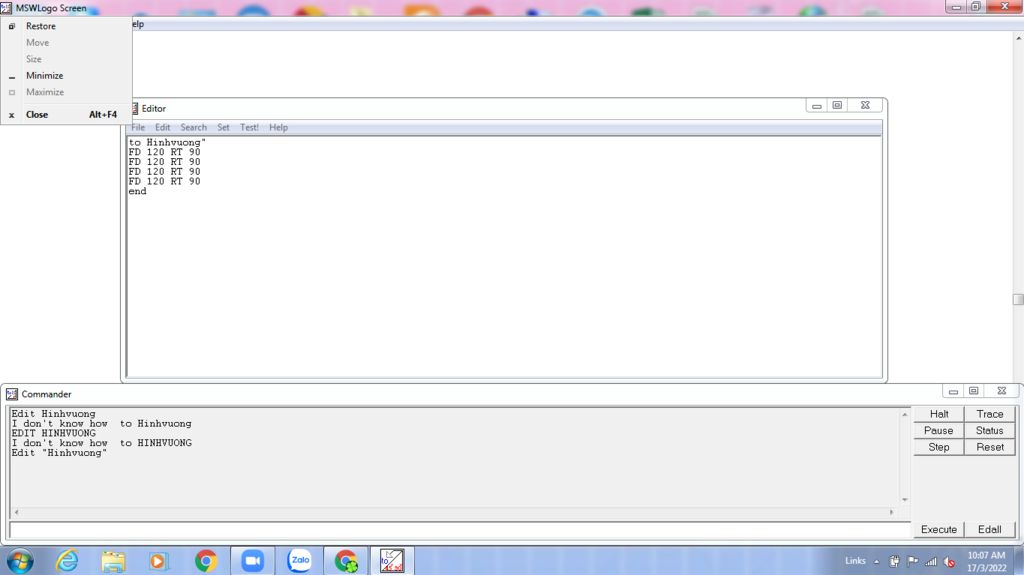Click 'Edit "Hinhvuong"' line in Commander history
The width and height of the screenshot is (1024, 575).
pos(59,453)
